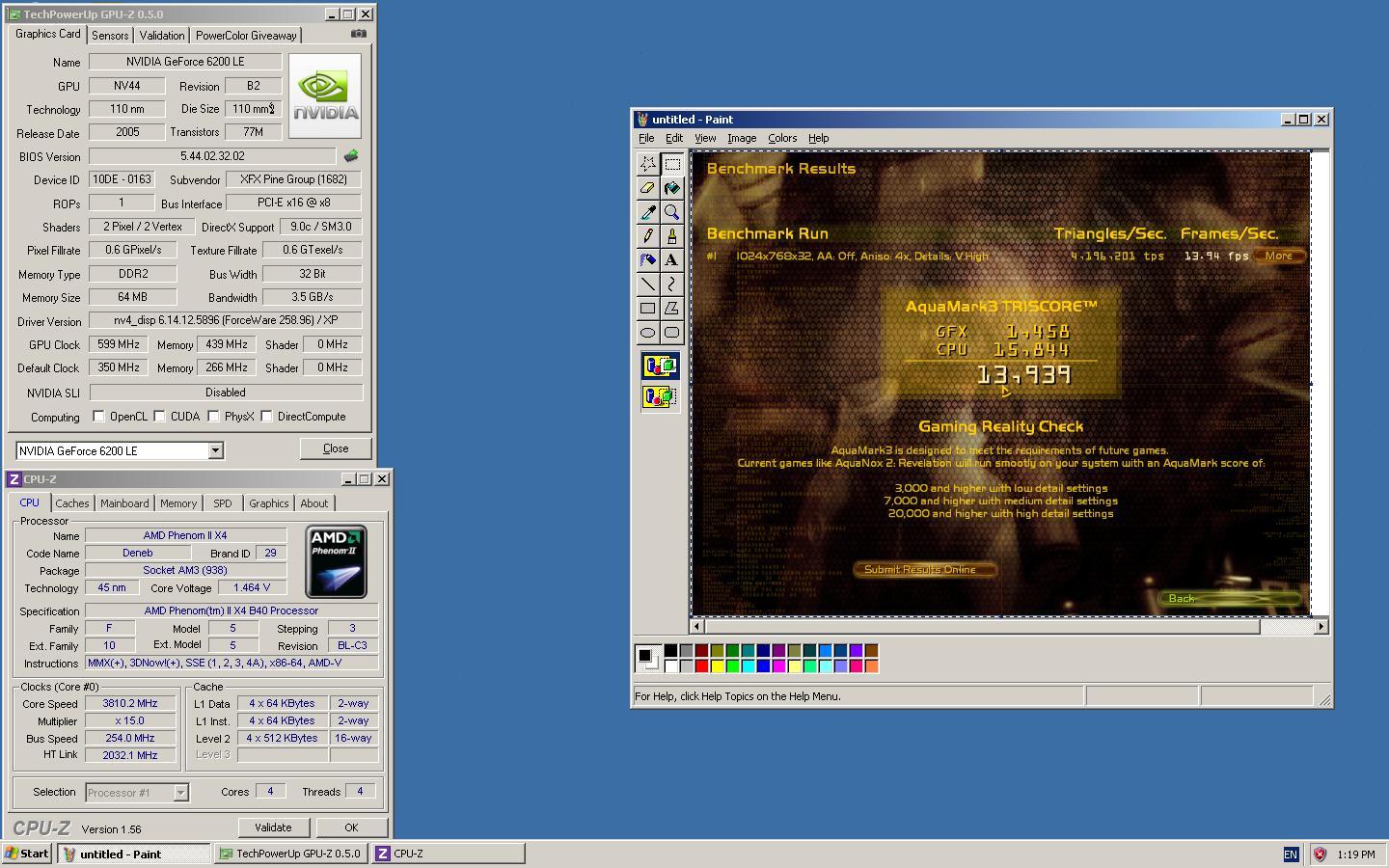Screen dimensions: 1389x868
Task: Check the PhysX checkbox
Action: tap(213, 417)
